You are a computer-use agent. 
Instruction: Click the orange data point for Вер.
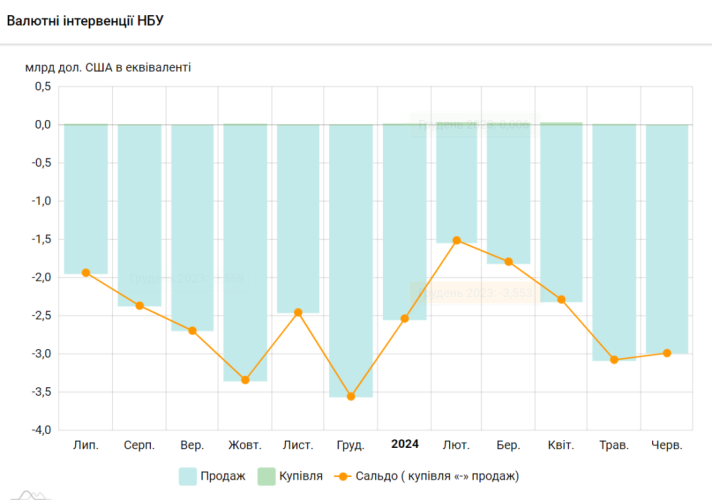tap(192, 330)
